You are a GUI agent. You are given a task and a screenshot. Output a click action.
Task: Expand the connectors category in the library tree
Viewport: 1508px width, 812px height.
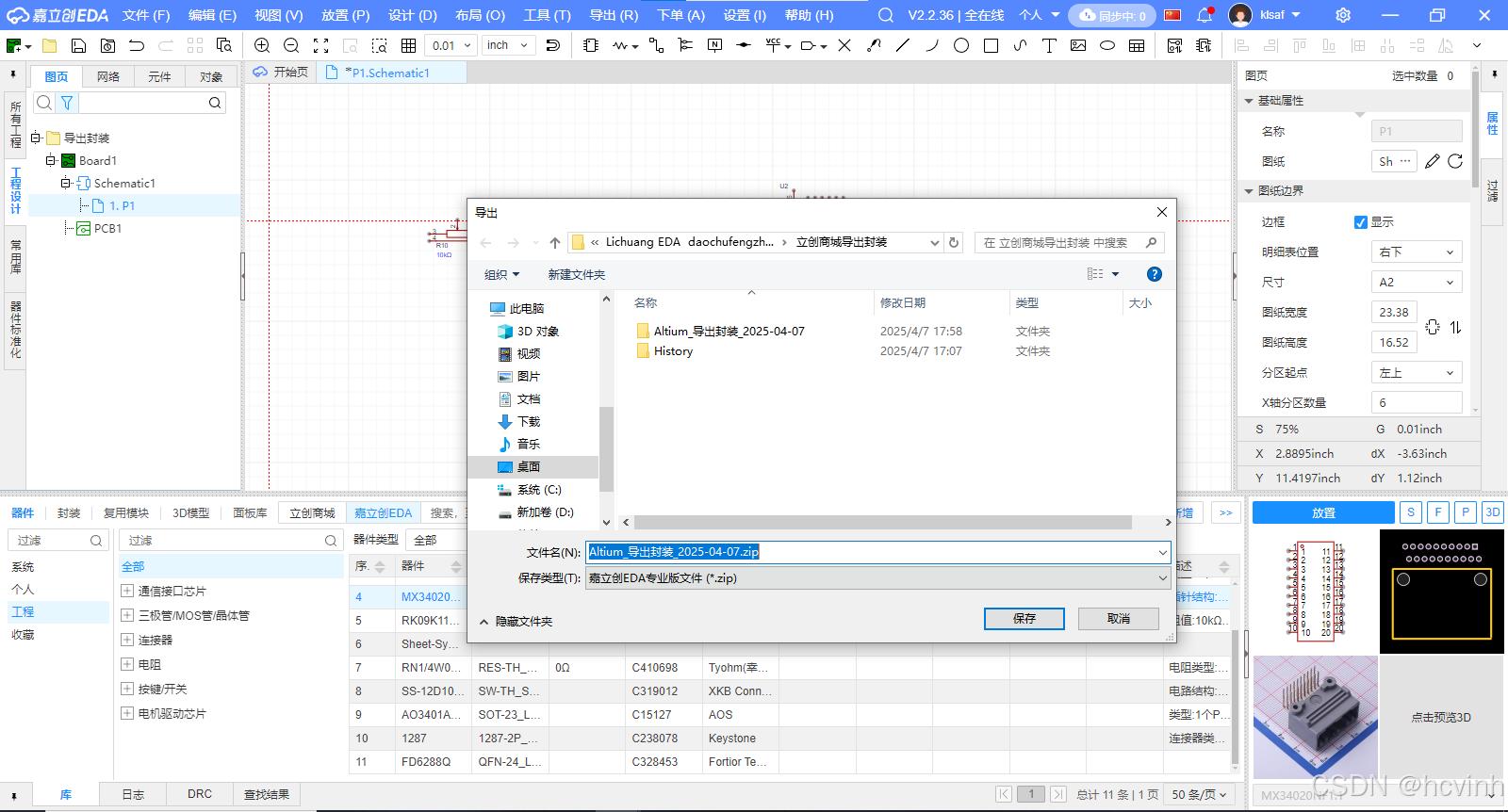127,640
